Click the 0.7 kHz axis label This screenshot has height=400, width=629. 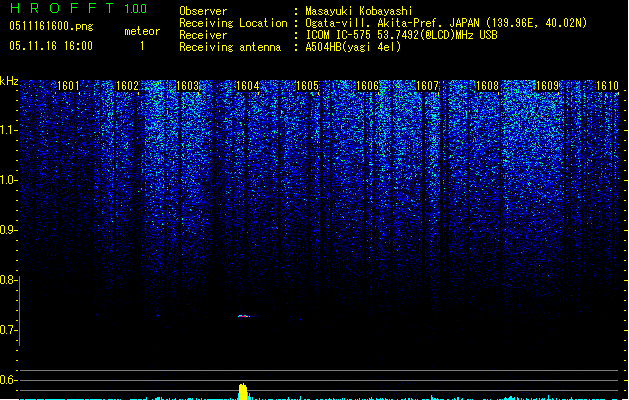8,330
